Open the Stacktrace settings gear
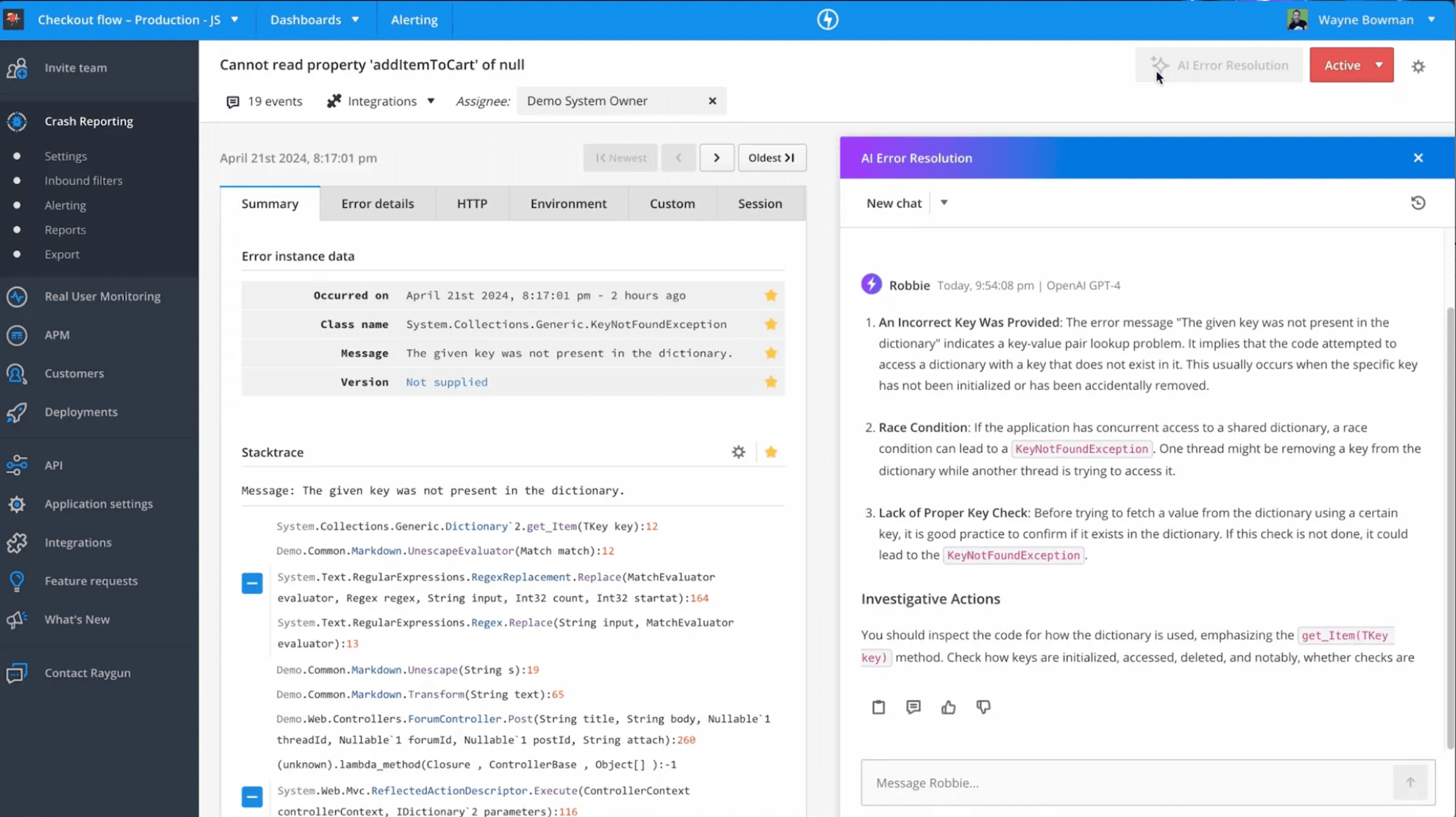1456x817 pixels. point(738,452)
